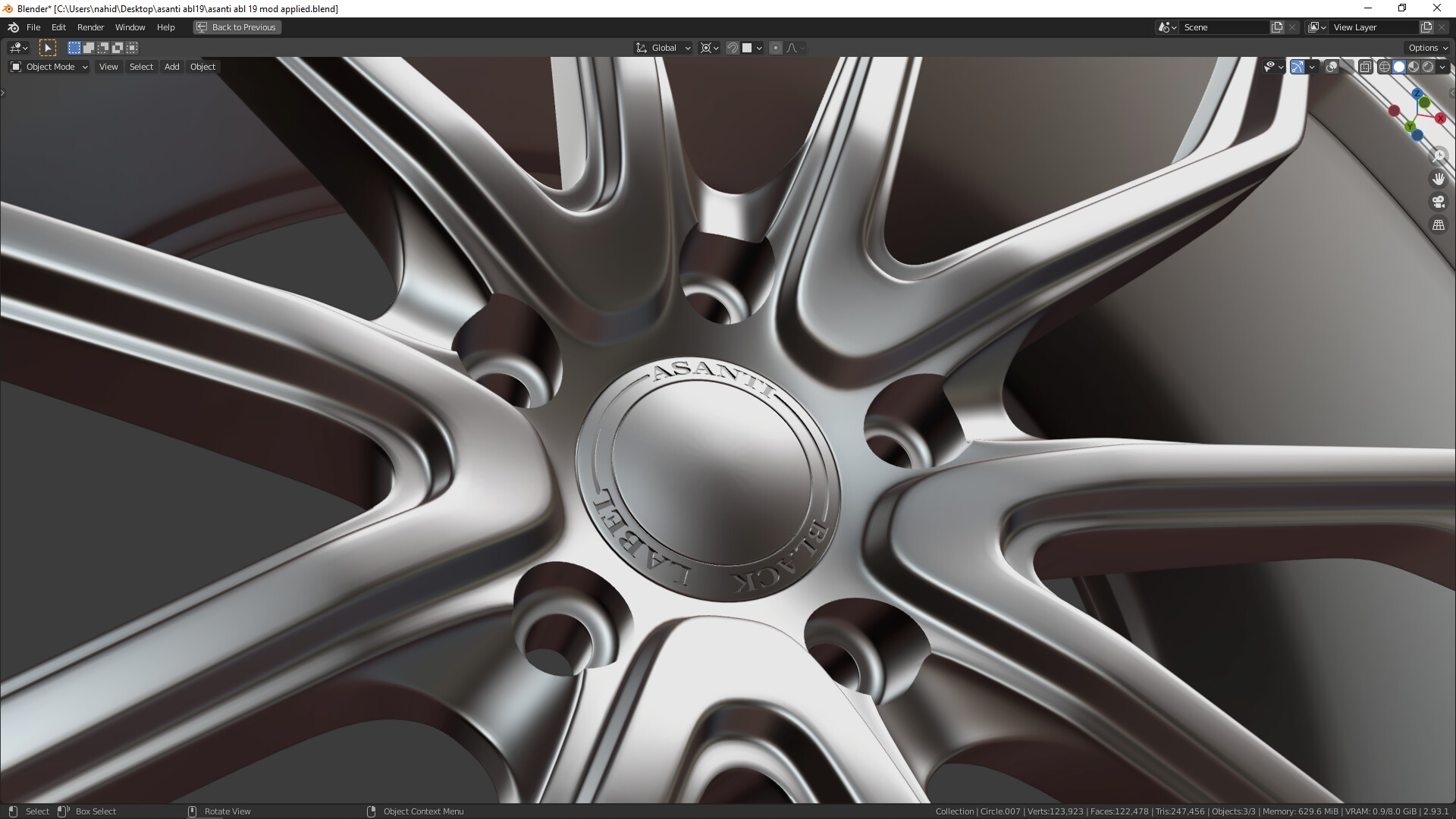This screenshot has height=819, width=1456.
Task: Open the snap element dropdown
Action: click(752, 48)
